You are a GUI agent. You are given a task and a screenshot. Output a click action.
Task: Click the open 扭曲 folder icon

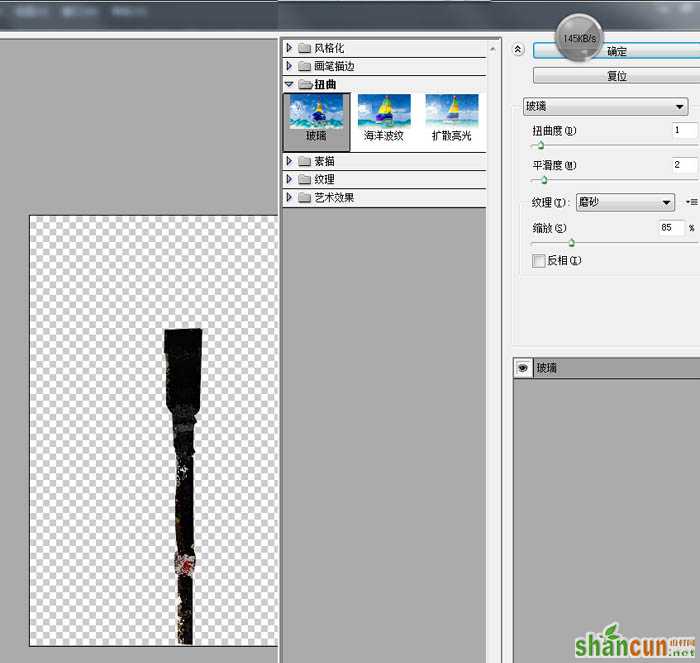tap(305, 84)
